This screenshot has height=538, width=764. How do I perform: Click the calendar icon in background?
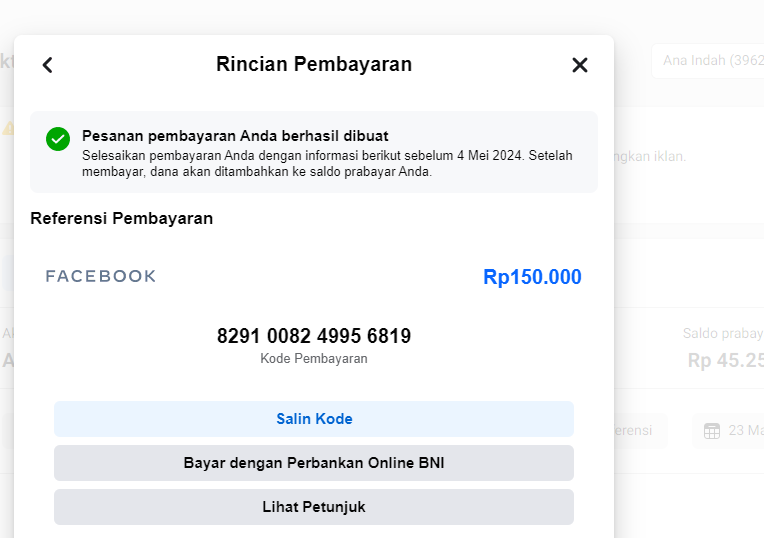tap(712, 431)
